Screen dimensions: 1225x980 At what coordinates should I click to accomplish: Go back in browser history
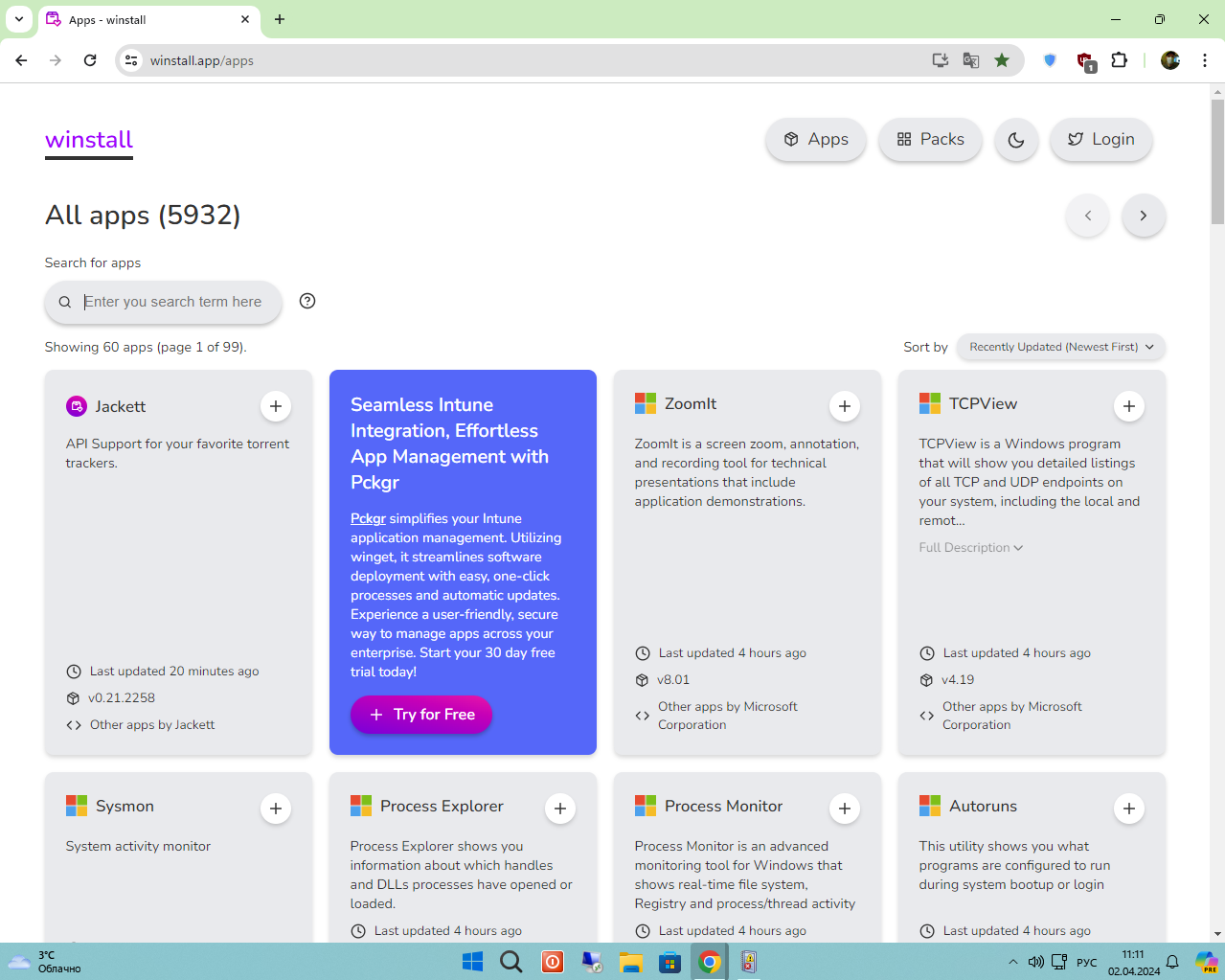click(21, 60)
